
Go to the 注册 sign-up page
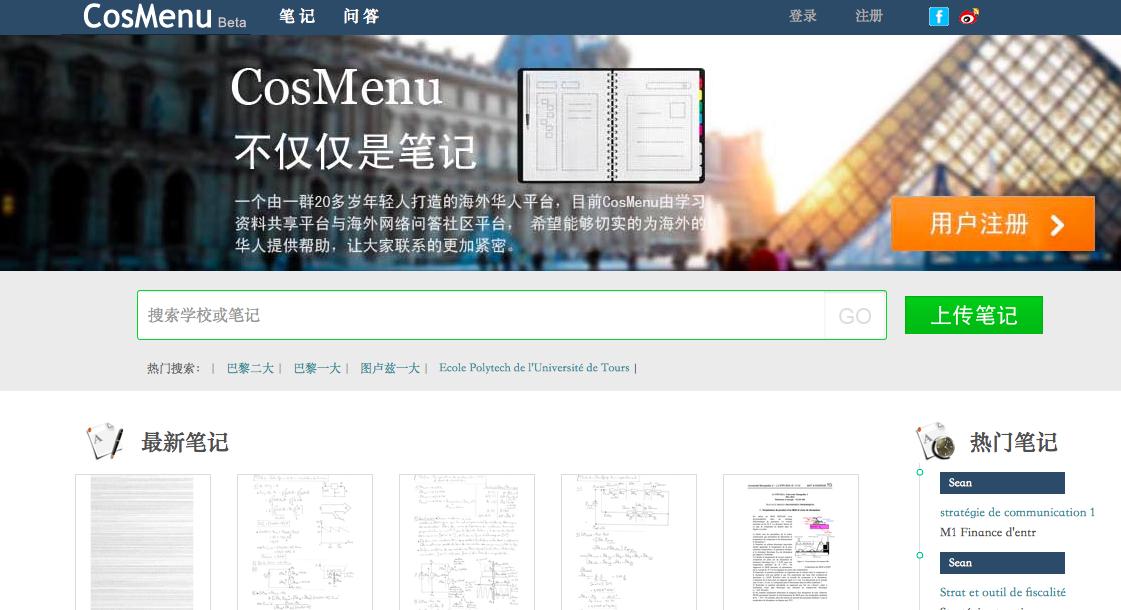[869, 16]
